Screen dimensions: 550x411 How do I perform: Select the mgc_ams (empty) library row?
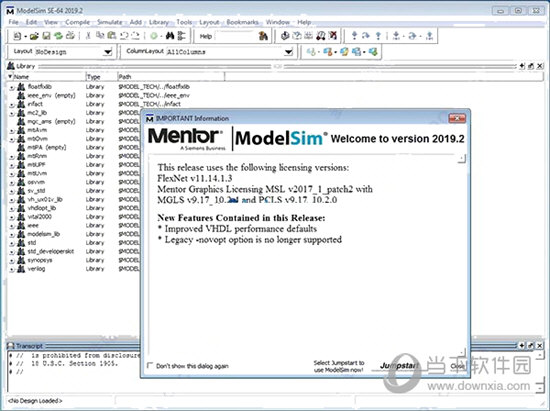pyautogui.click(x=52, y=121)
